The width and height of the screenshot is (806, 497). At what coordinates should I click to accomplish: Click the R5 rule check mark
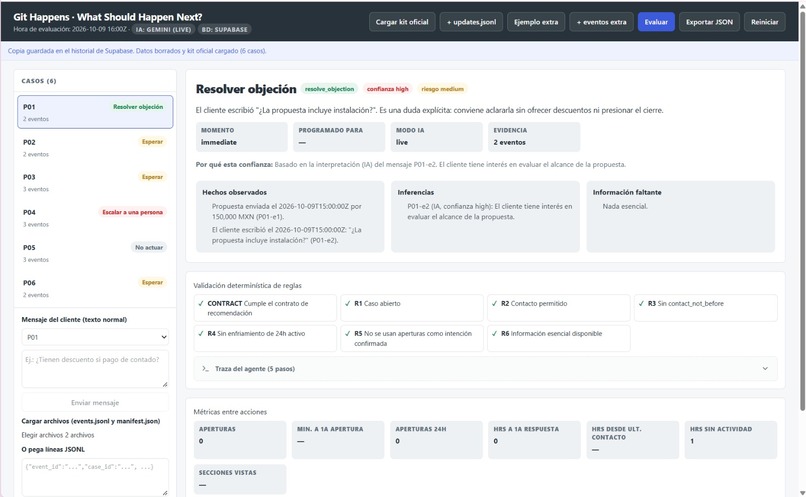click(x=348, y=334)
